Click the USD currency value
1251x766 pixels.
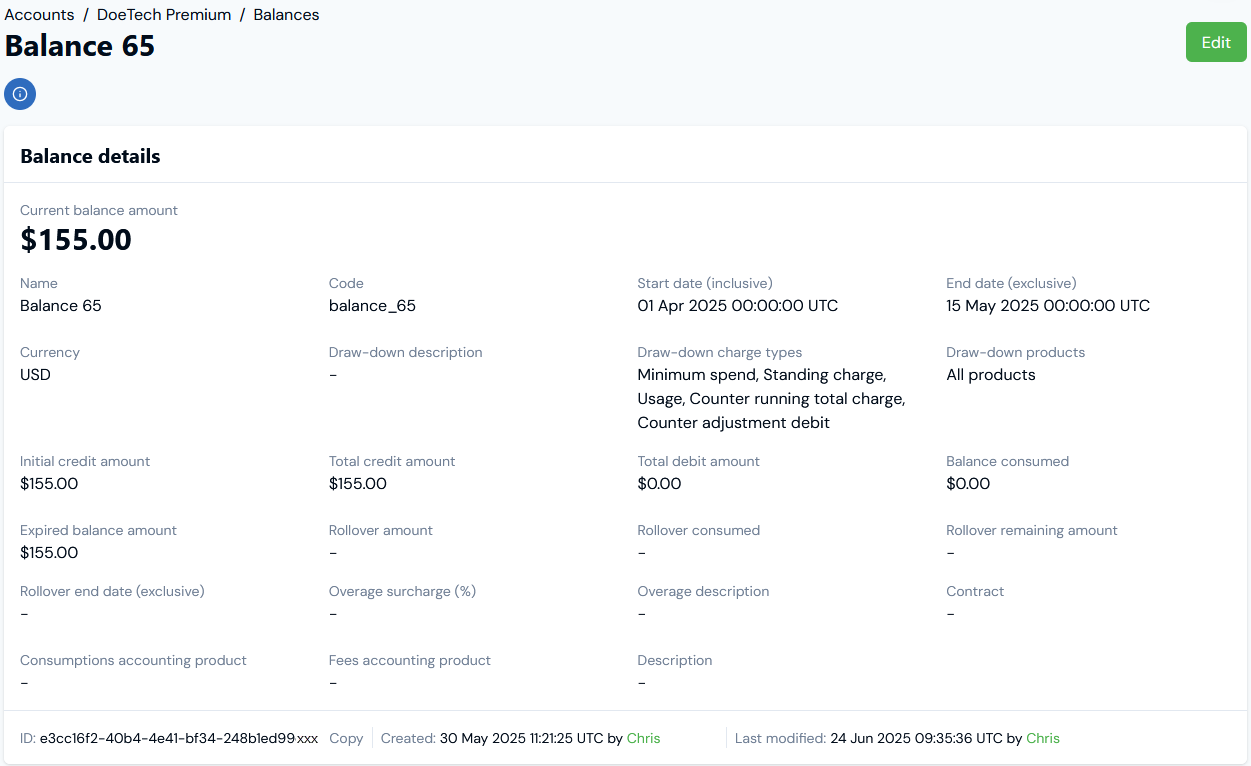click(x=35, y=375)
